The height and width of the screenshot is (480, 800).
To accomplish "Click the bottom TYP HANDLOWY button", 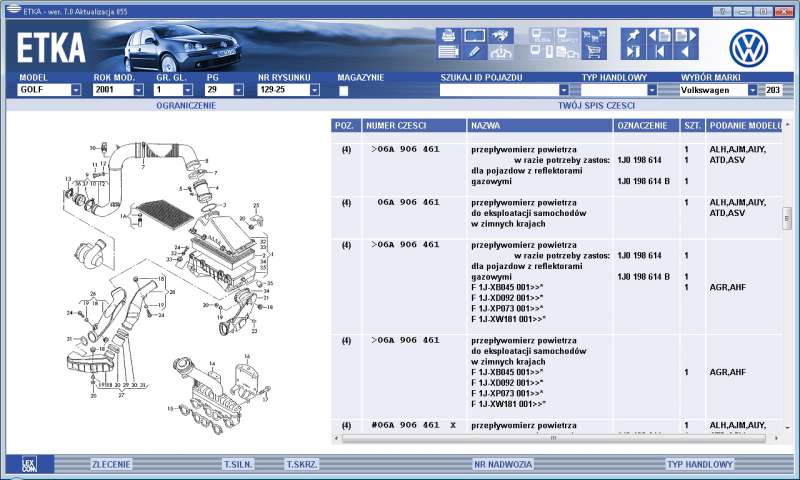I will (x=700, y=464).
